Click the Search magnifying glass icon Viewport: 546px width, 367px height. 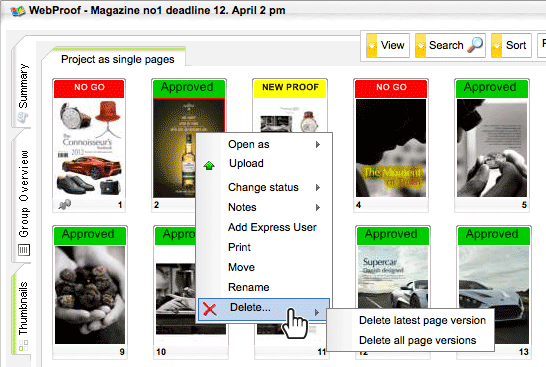click(x=475, y=45)
